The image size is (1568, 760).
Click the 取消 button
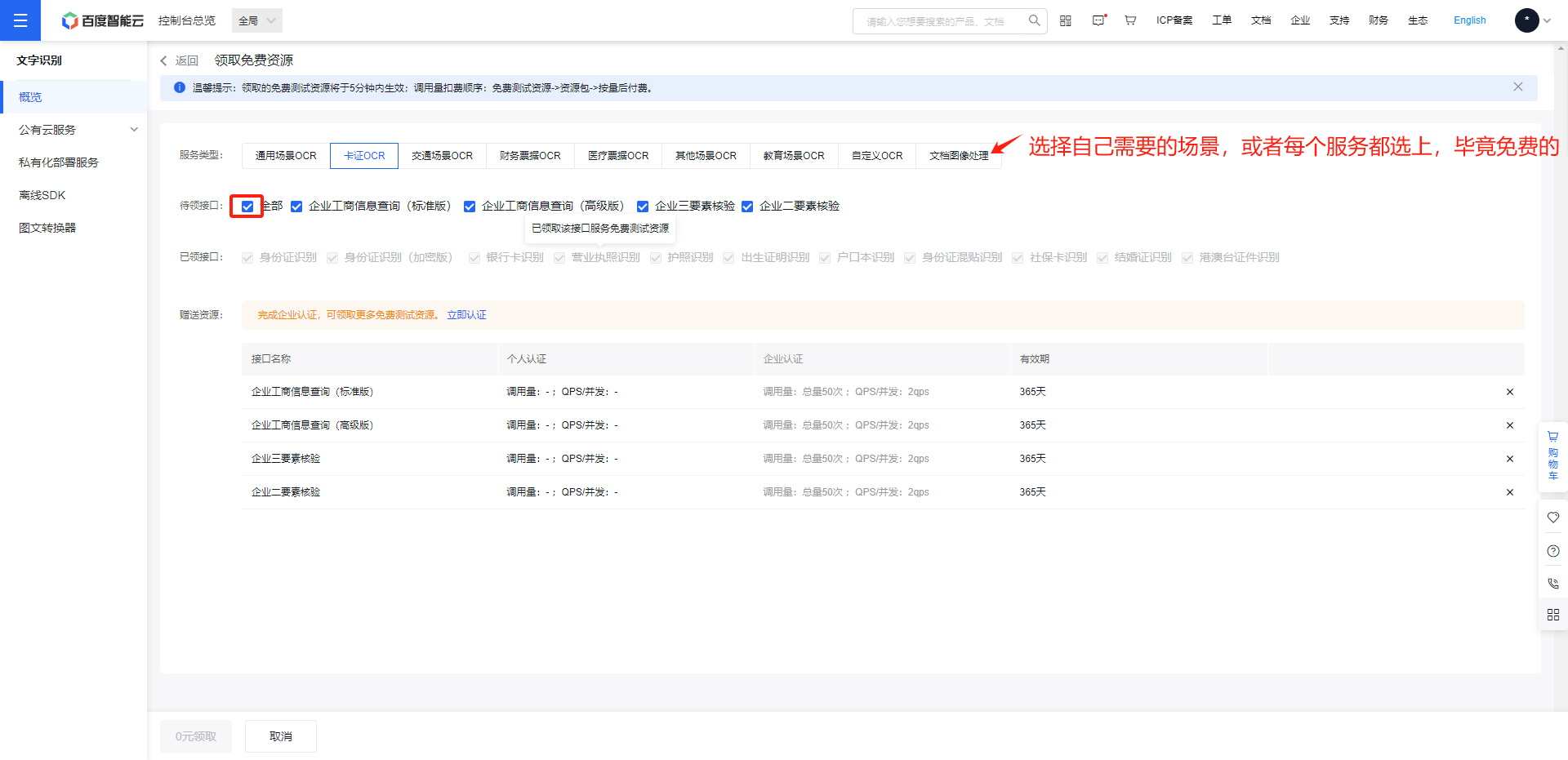pos(281,736)
